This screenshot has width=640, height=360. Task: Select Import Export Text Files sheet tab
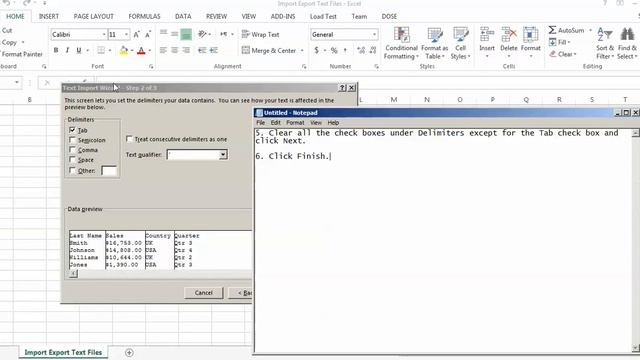coord(63,352)
